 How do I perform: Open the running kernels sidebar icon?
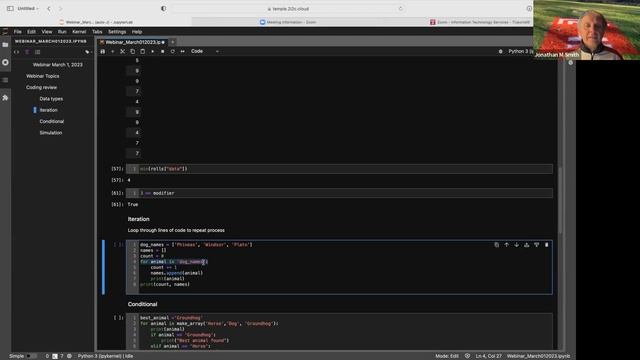click(x=5, y=62)
